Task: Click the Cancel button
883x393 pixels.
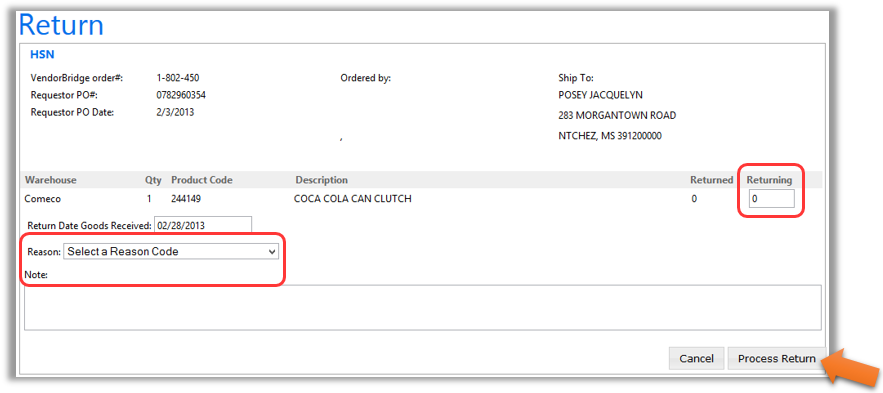Action: click(697, 359)
